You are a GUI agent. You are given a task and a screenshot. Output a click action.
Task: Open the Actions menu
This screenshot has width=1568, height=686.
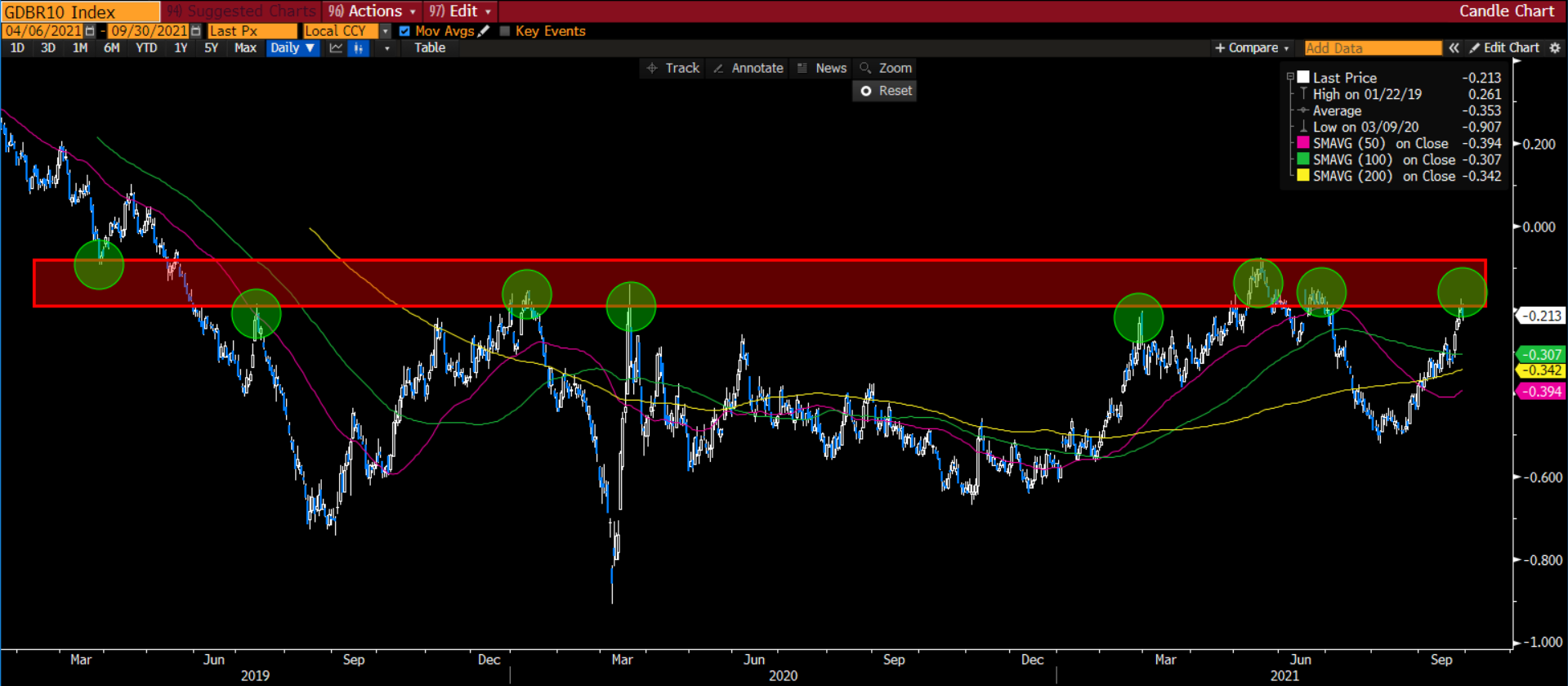tap(373, 11)
